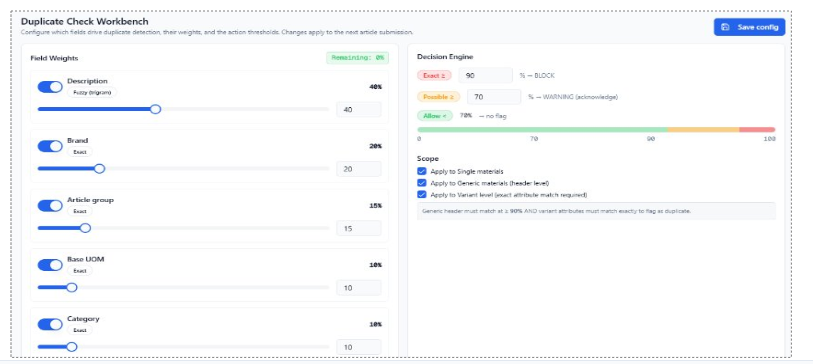
Task: Click the Article group slider handle
Action: point(86,228)
